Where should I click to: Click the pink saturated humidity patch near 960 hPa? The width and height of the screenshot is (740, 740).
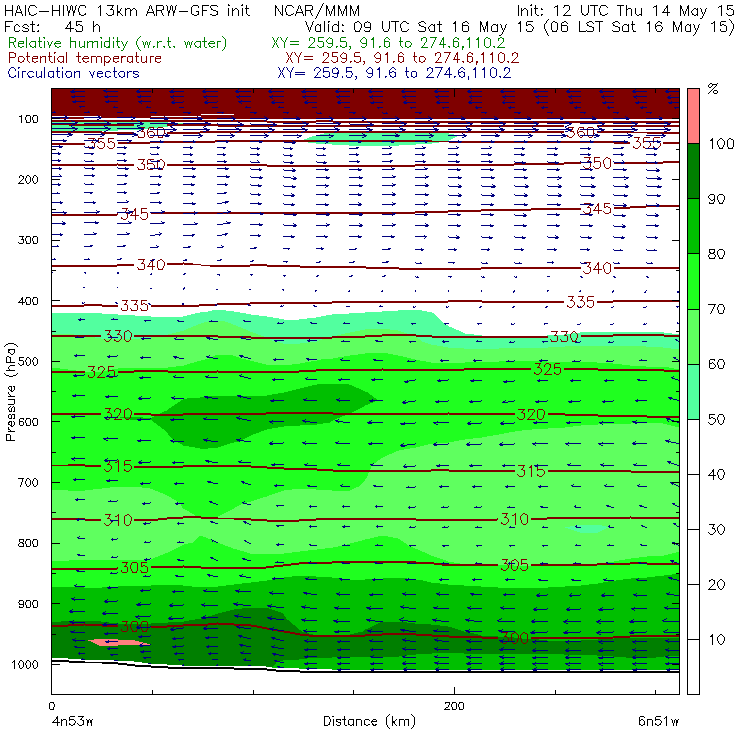tap(119, 642)
